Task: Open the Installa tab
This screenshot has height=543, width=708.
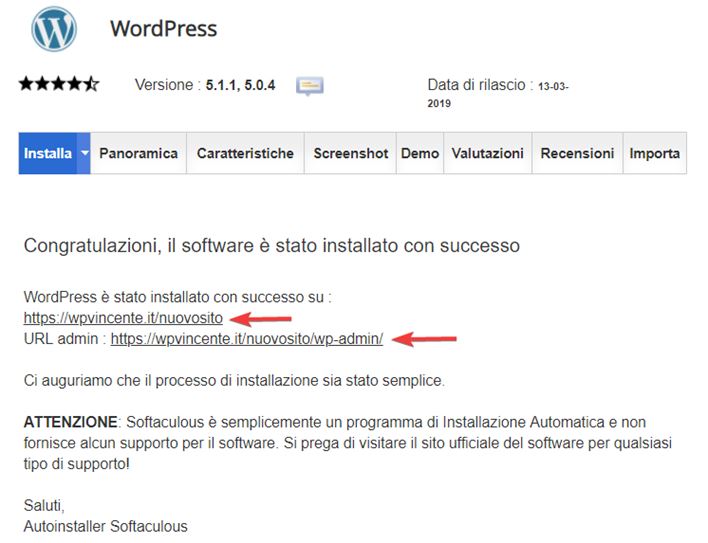Action: coord(47,153)
